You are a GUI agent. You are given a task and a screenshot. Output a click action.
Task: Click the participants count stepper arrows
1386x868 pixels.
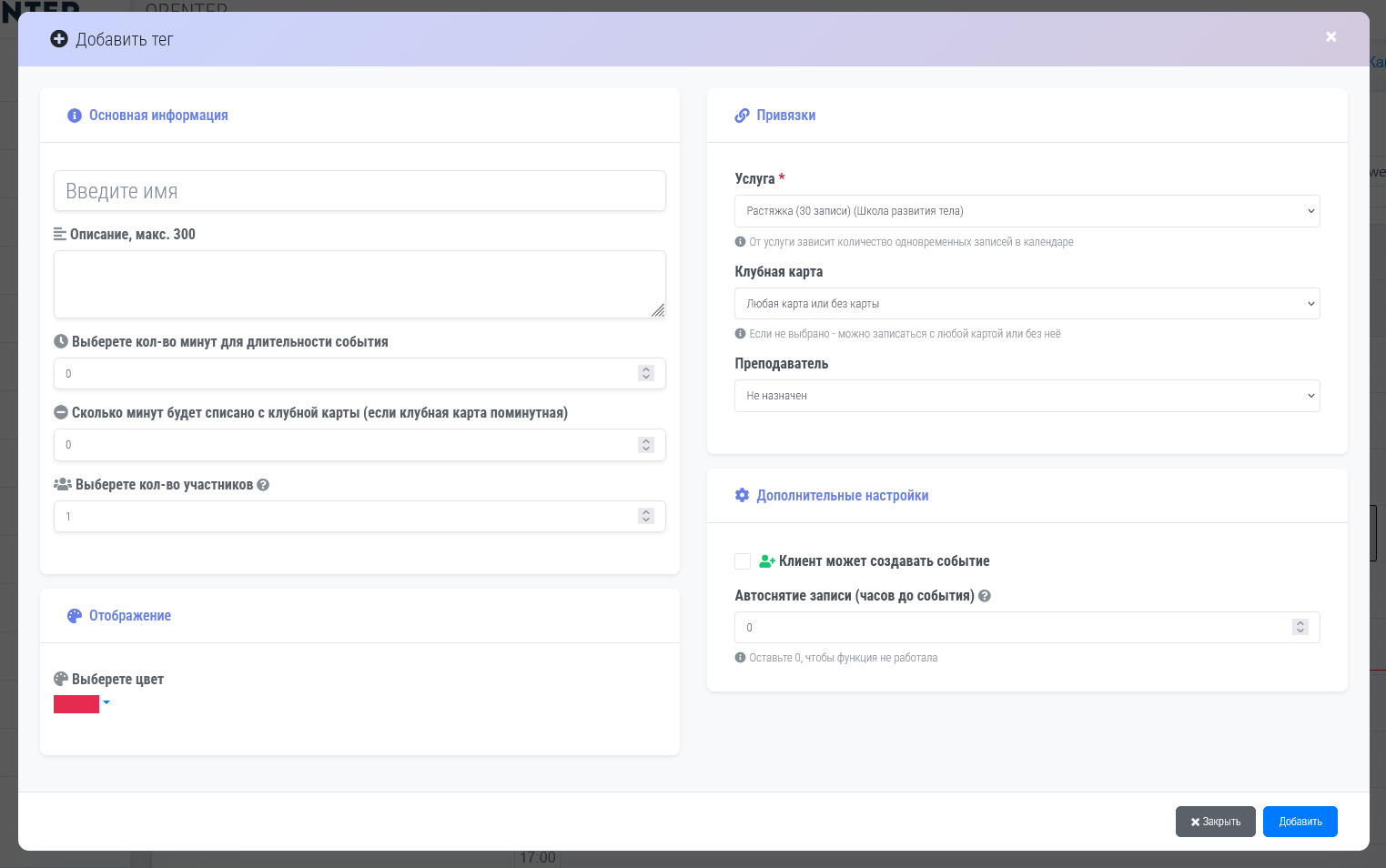(x=646, y=517)
